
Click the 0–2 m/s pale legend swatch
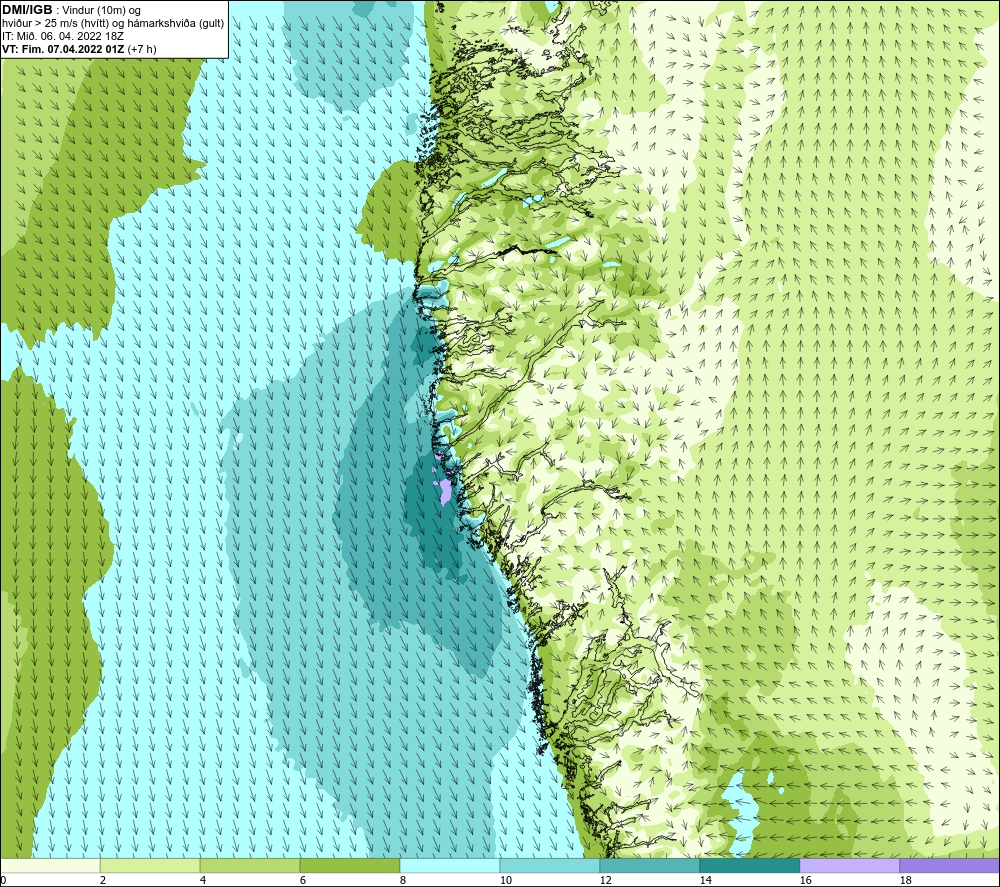[50, 866]
